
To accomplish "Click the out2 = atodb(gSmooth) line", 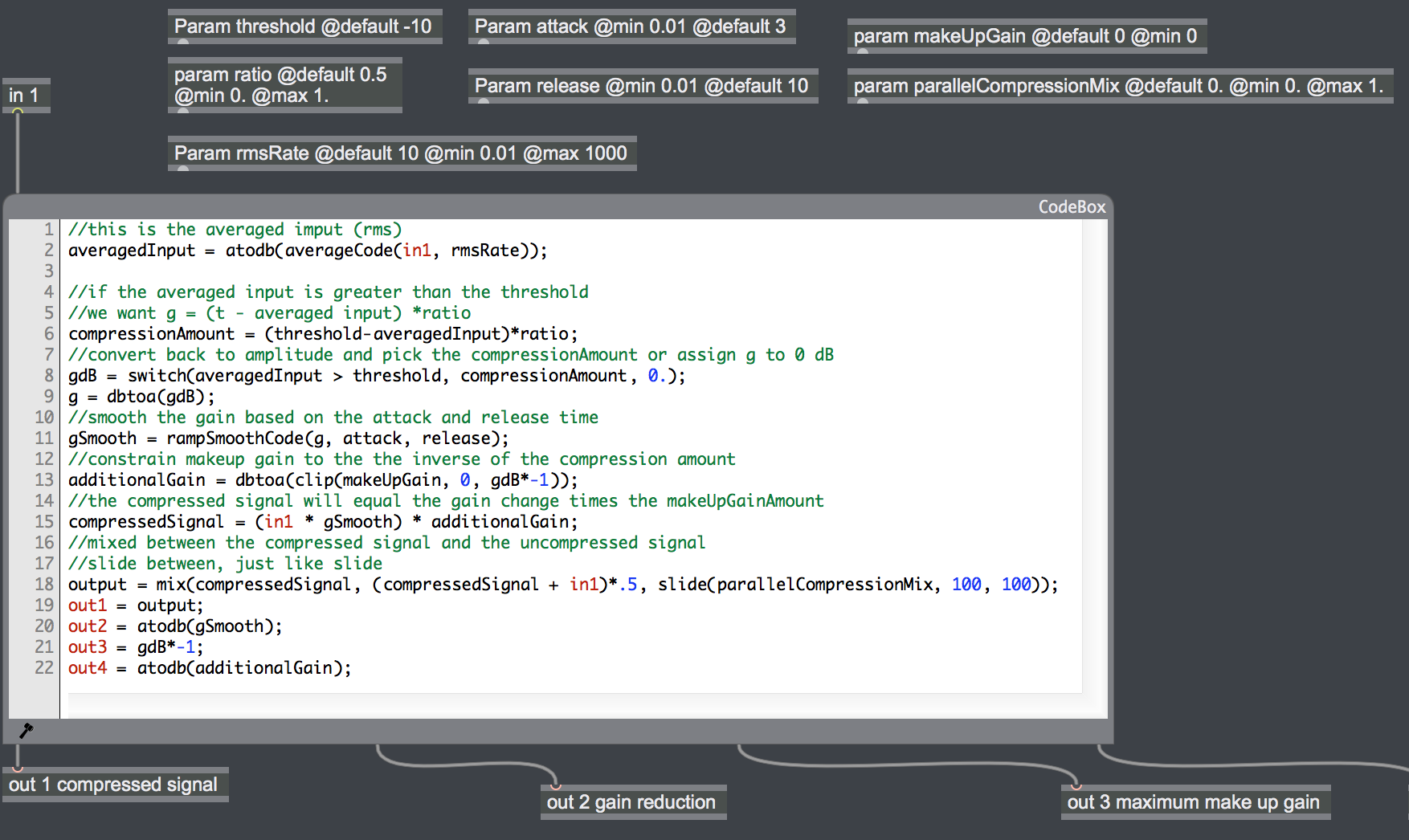I will tap(175, 626).
